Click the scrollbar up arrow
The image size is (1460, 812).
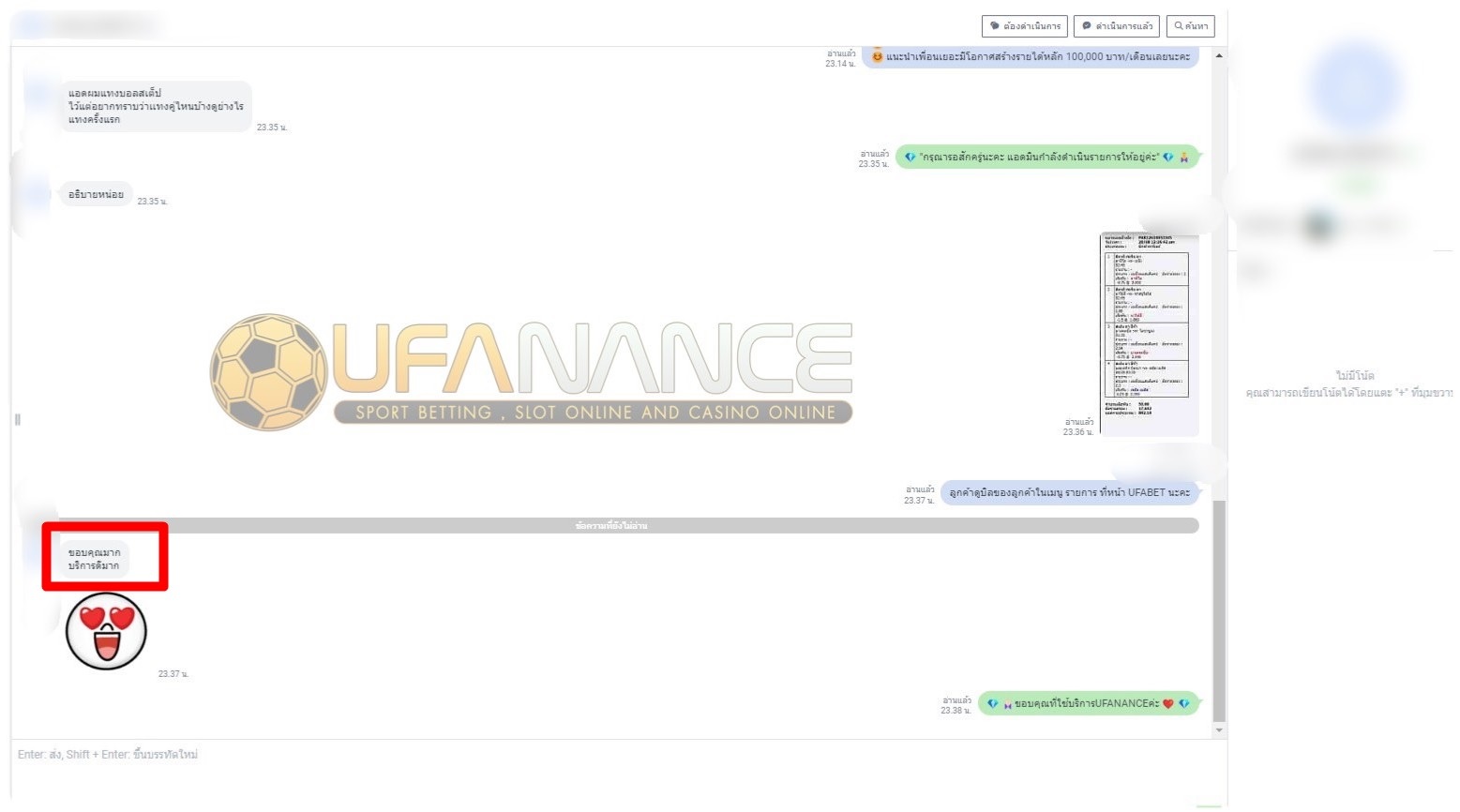[x=1218, y=56]
